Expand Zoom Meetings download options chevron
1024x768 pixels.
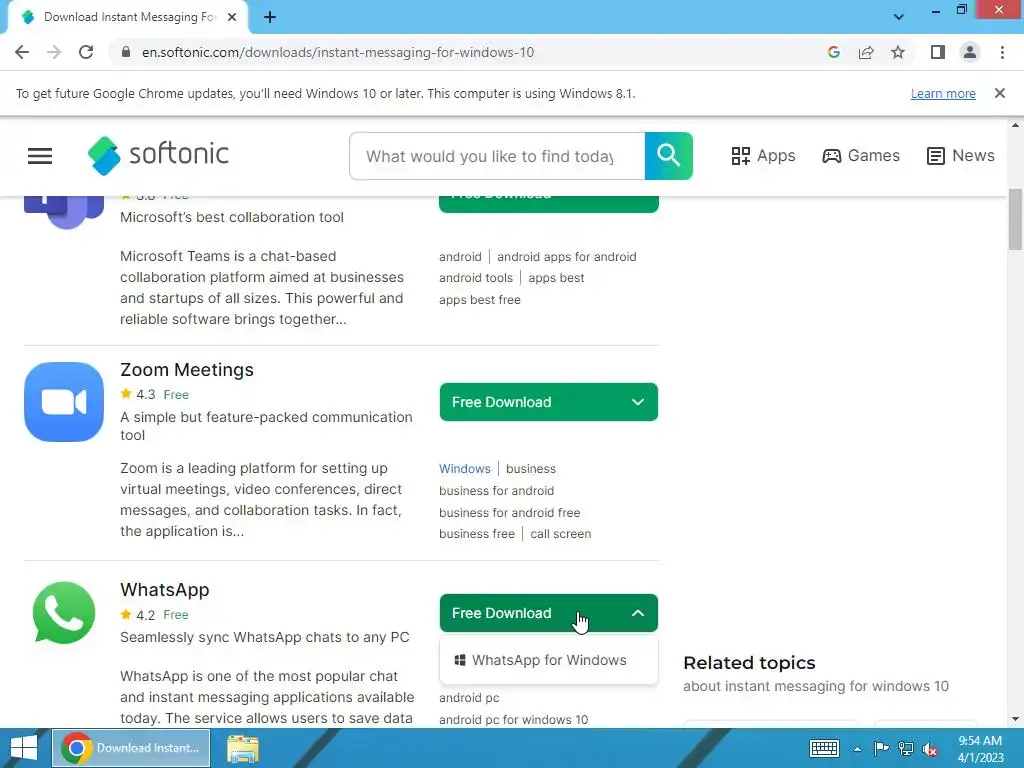pos(638,402)
